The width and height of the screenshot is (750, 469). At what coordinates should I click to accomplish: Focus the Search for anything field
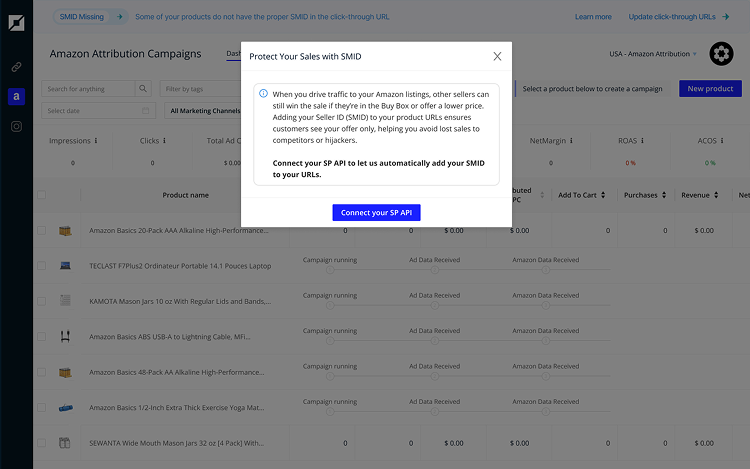[x=88, y=89]
